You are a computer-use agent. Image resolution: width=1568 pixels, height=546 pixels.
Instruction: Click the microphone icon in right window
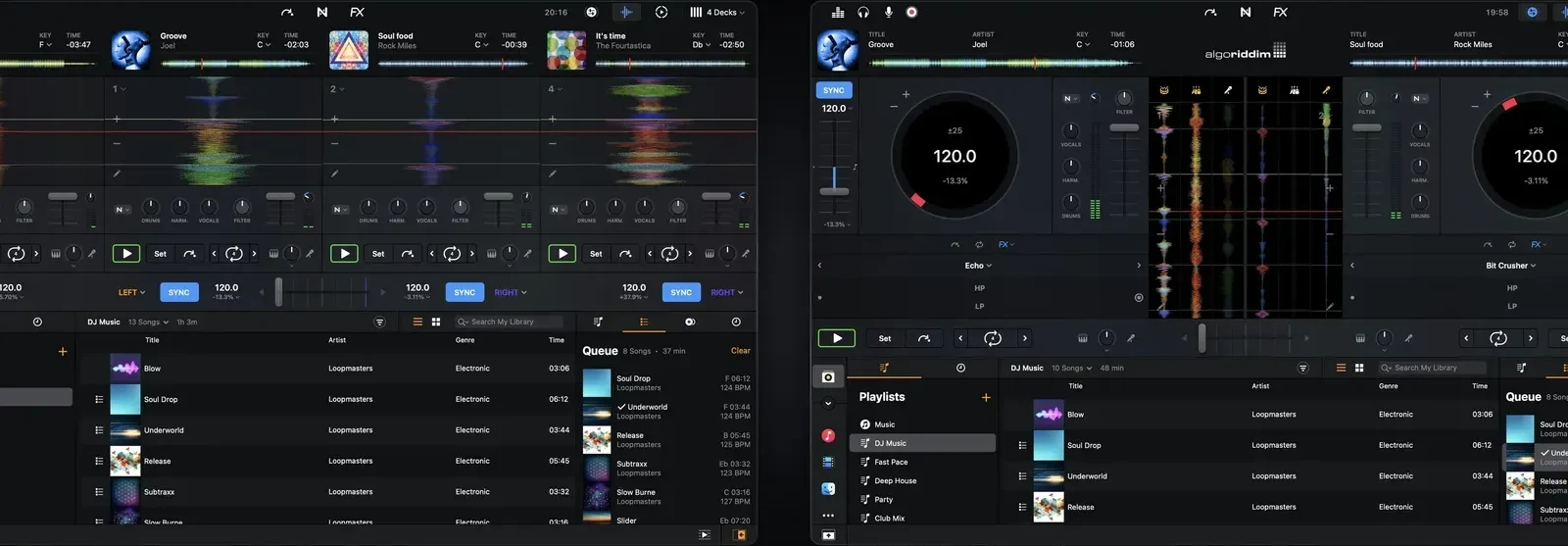[888, 12]
